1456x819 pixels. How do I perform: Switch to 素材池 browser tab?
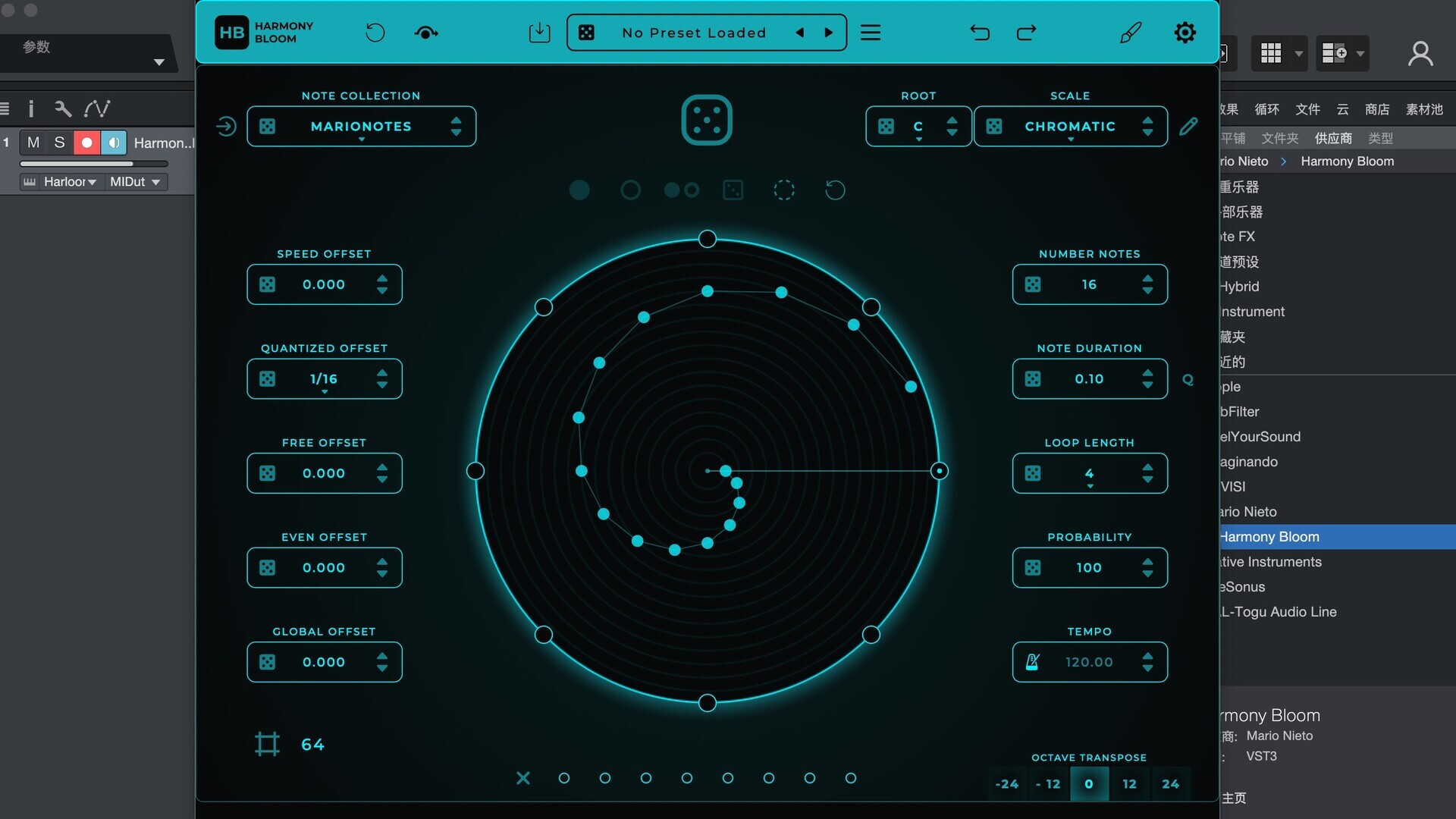1424,109
